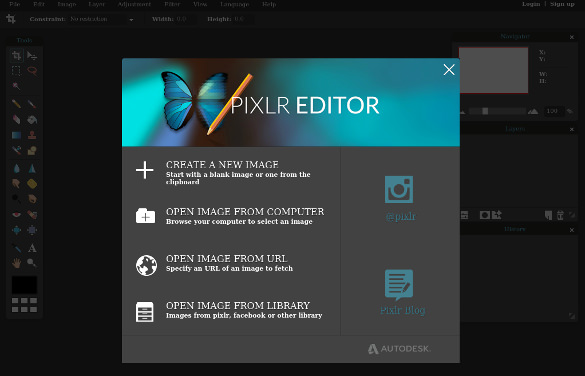Open the black main color swatch
Screen dimensions: 585x376
24,285
